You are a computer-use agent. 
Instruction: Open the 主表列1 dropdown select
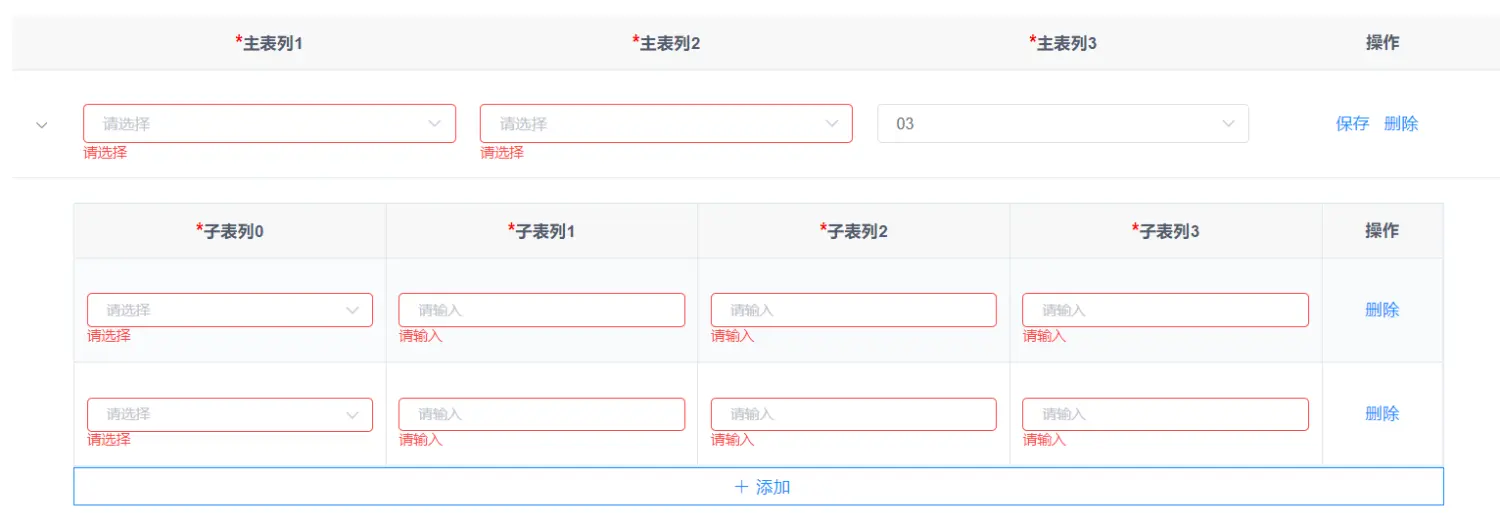[x=269, y=124]
